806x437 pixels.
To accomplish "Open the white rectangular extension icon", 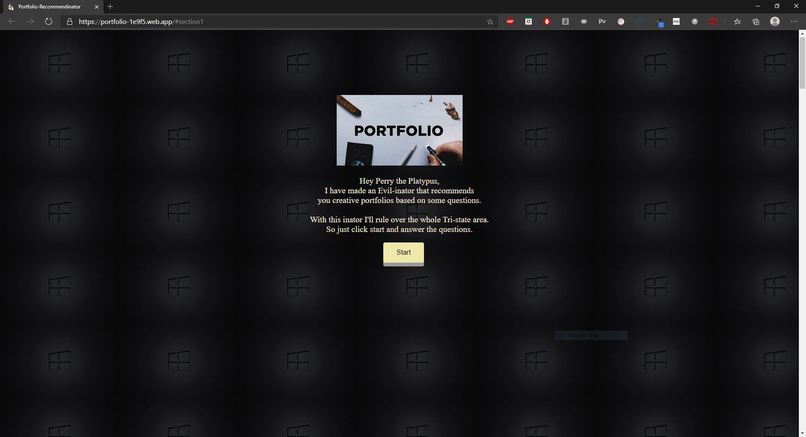I will point(676,22).
